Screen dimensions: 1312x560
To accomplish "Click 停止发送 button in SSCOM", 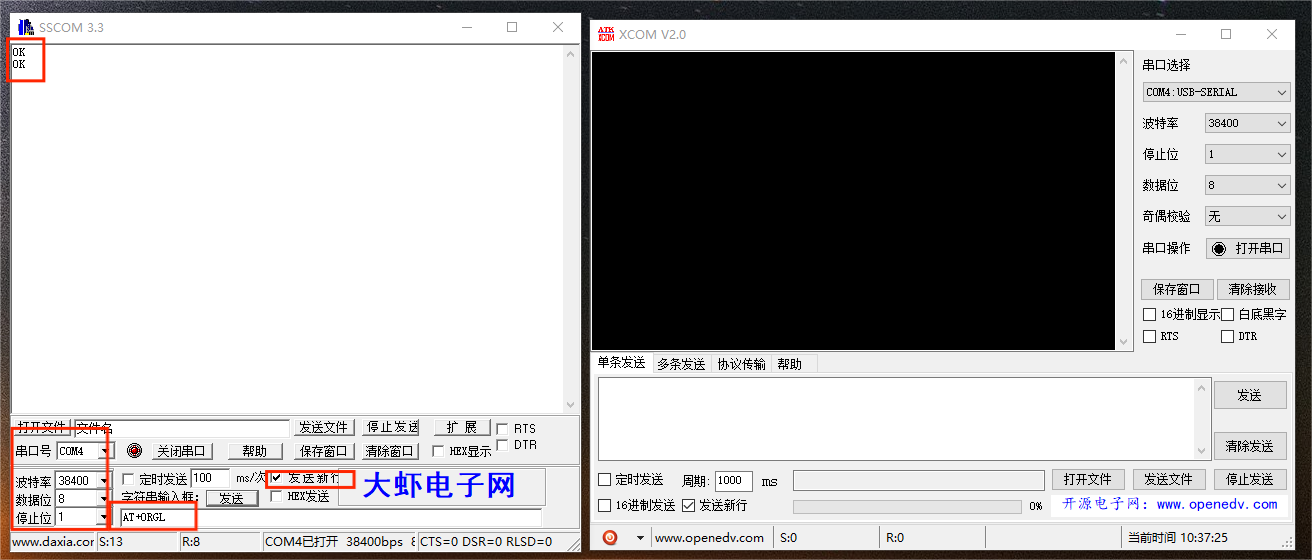I will pyautogui.click(x=392, y=427).
